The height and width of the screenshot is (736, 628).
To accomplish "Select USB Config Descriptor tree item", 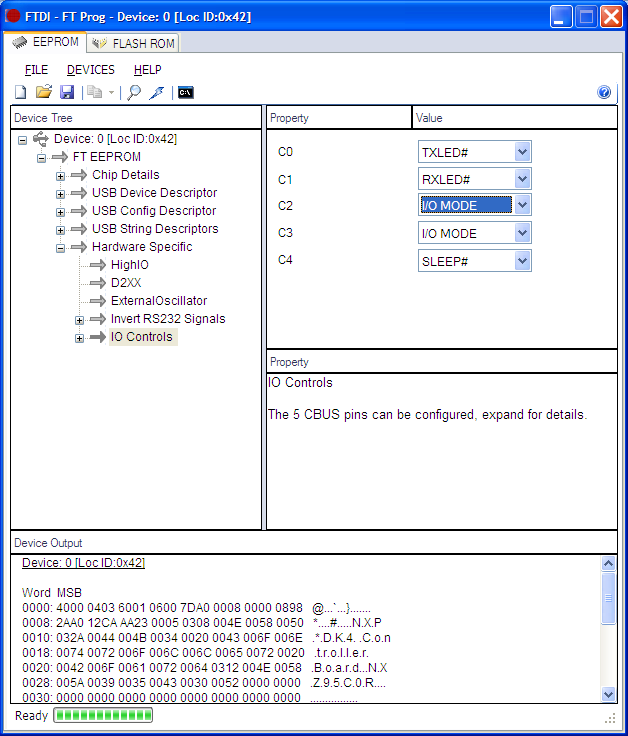I will 154,211.
